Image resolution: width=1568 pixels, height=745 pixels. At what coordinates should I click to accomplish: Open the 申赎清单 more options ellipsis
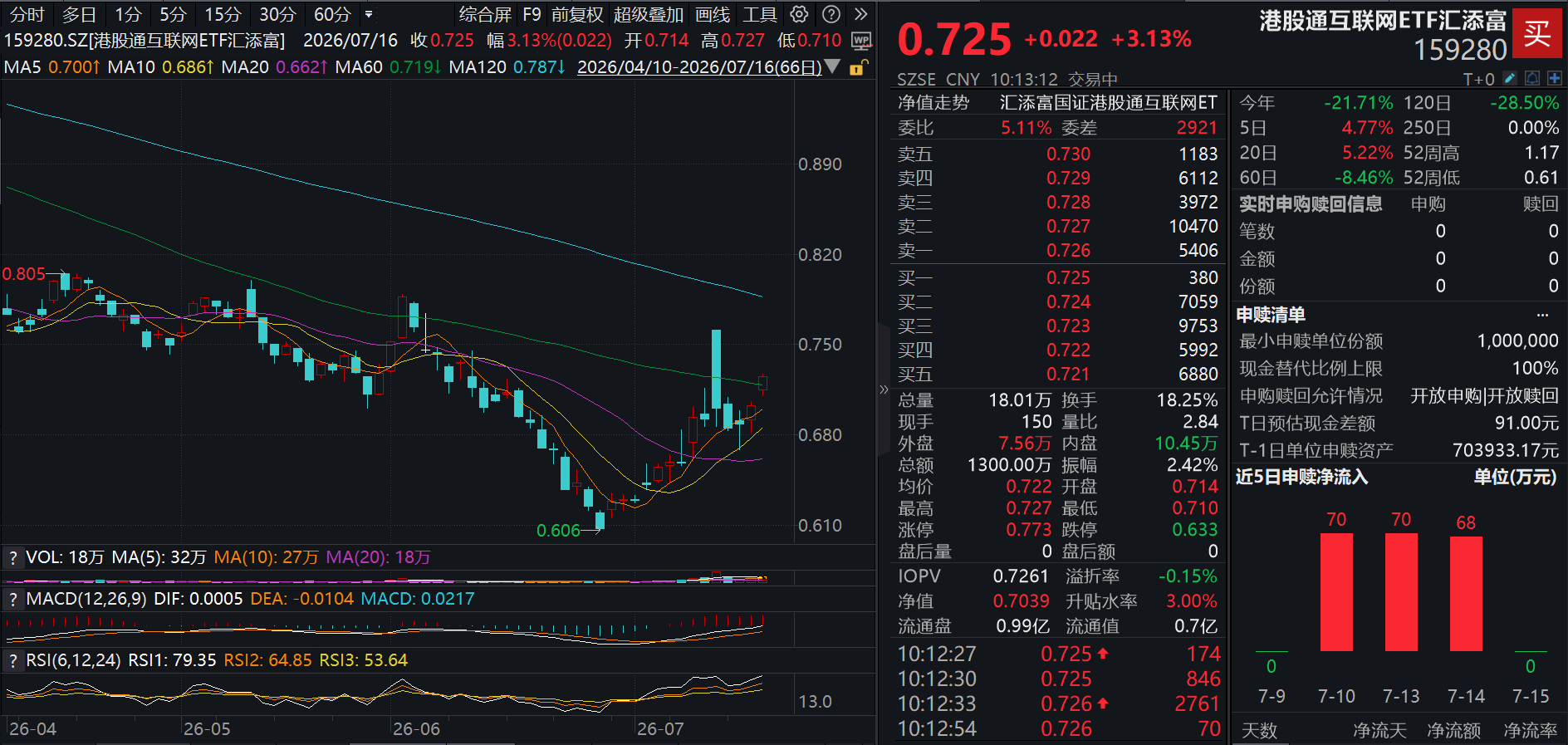(x=1542, y=315)
